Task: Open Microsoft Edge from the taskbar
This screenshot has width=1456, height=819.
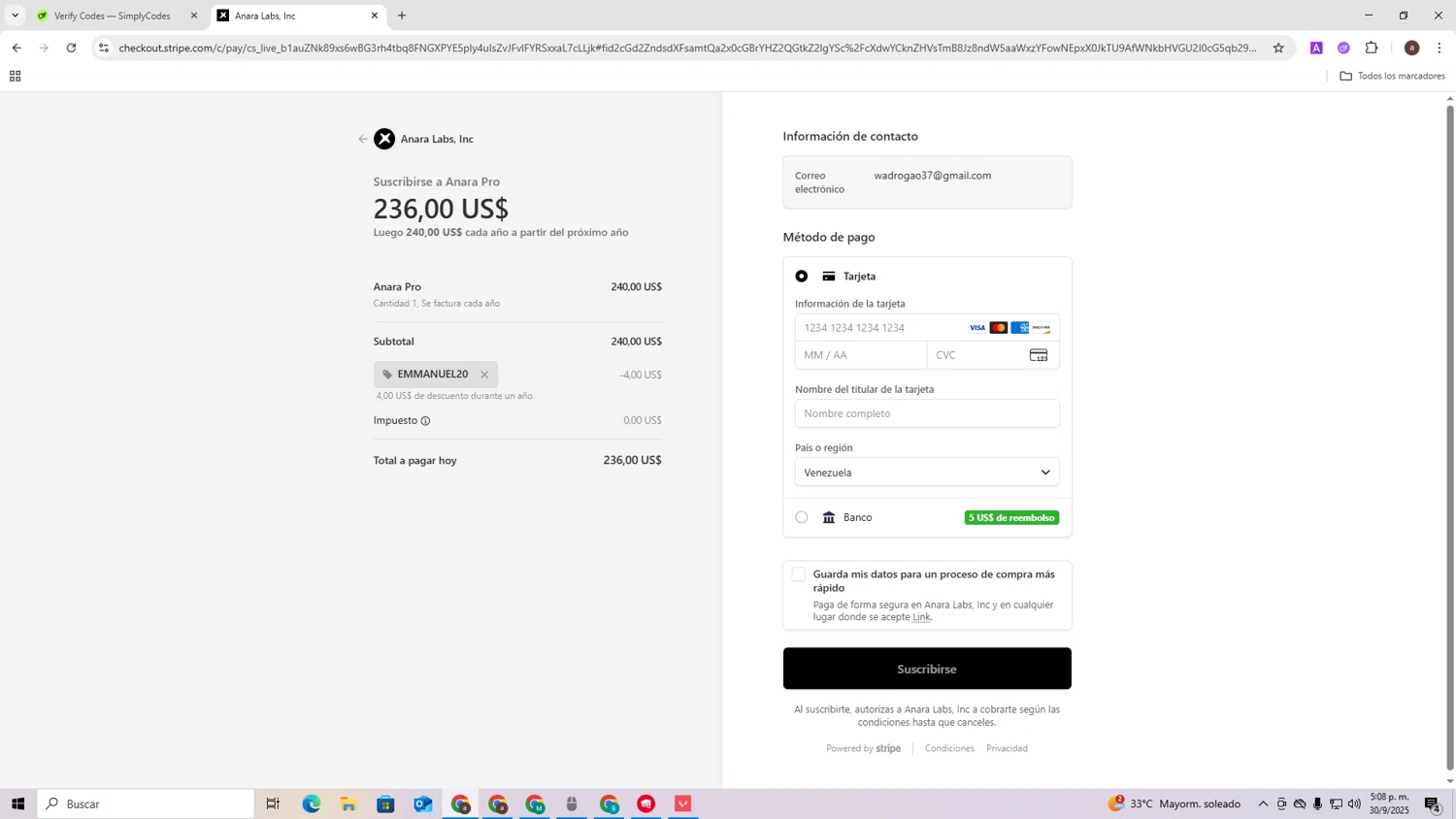Action: [x=311, y=803]
